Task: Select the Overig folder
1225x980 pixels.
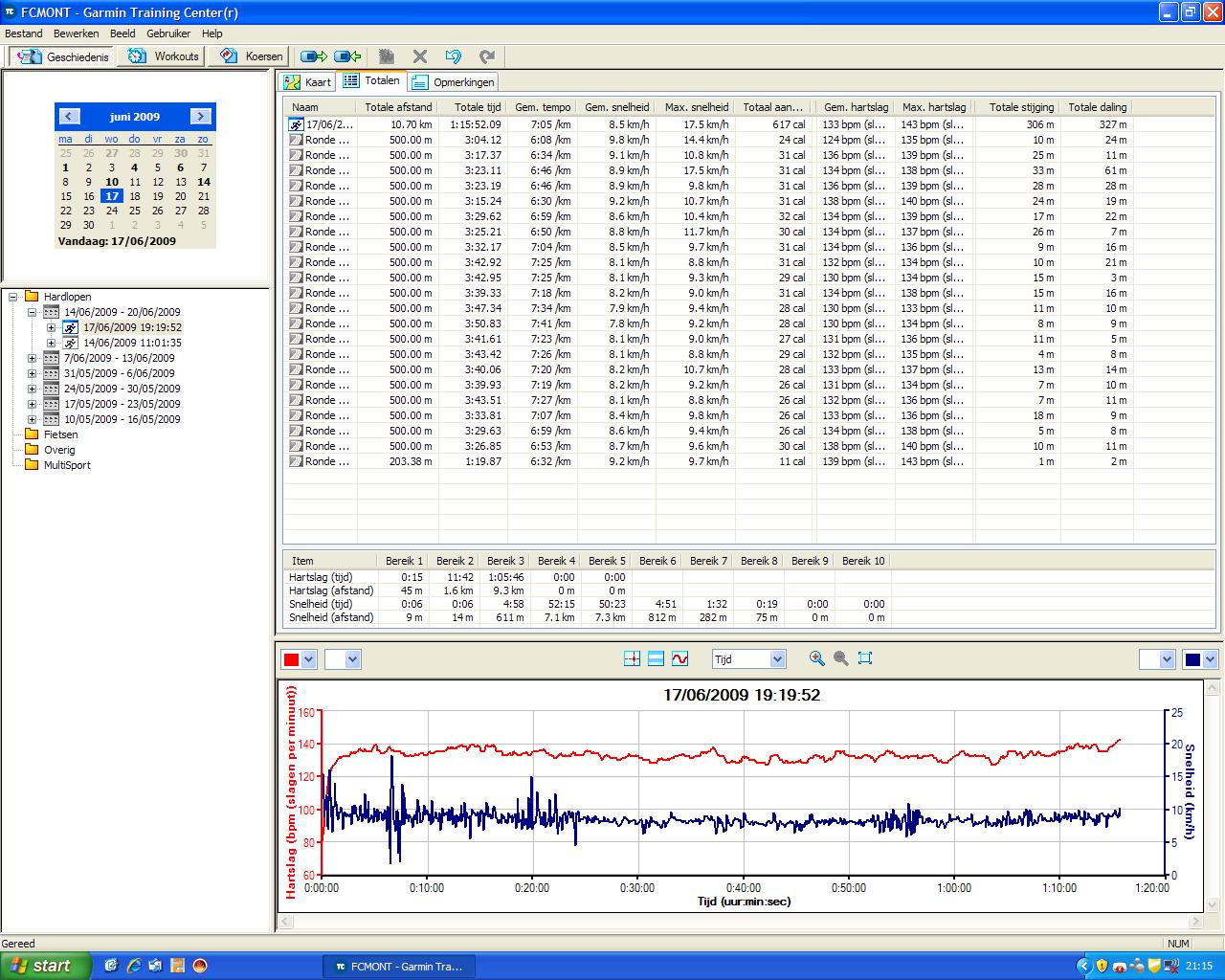Action: coord(59,450)
